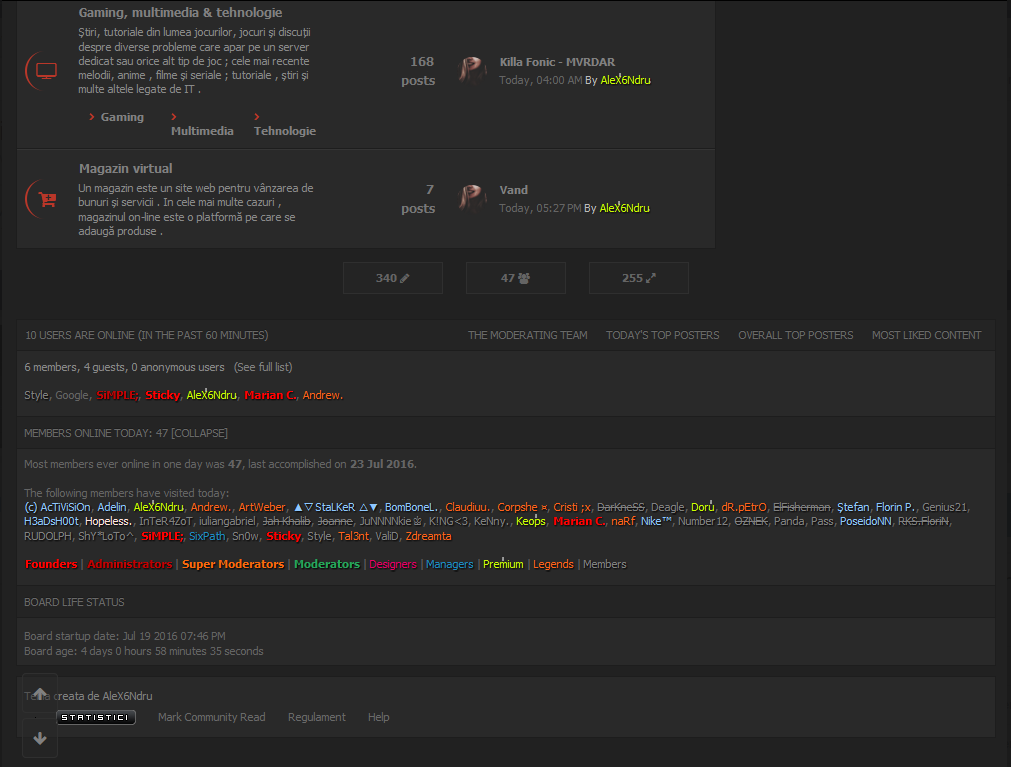Click the Magazin virtual shopping cart icon
The width and height of the screenshot is (1011, 767).
(x=46, y=199)
